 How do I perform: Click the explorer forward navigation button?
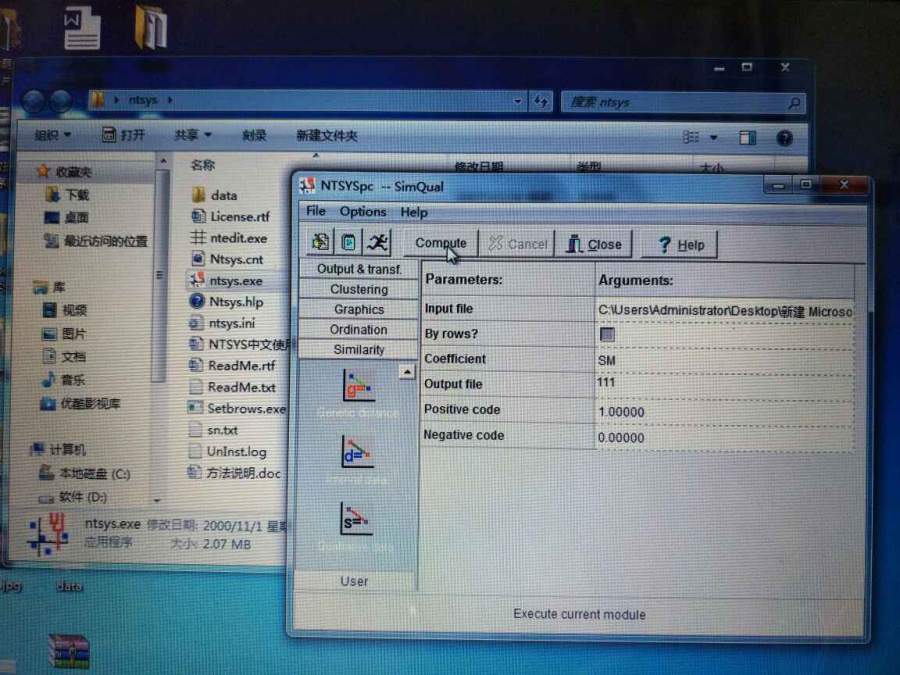[x=61, y=100]
